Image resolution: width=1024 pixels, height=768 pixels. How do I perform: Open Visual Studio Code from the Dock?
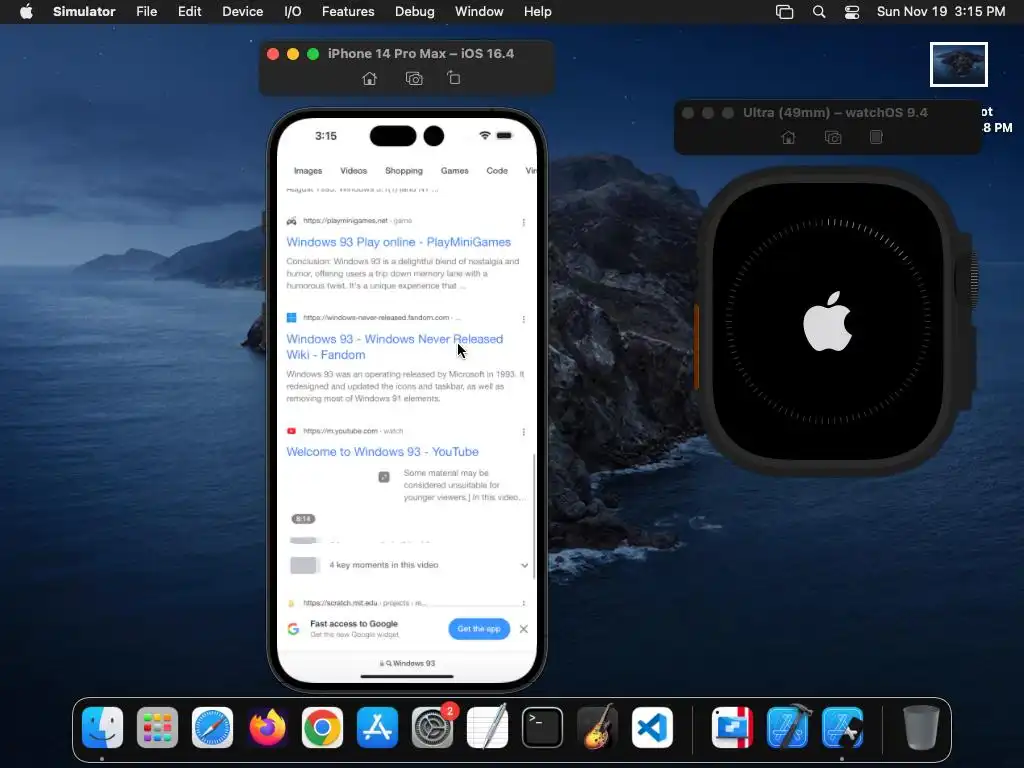tap(652, 727)
